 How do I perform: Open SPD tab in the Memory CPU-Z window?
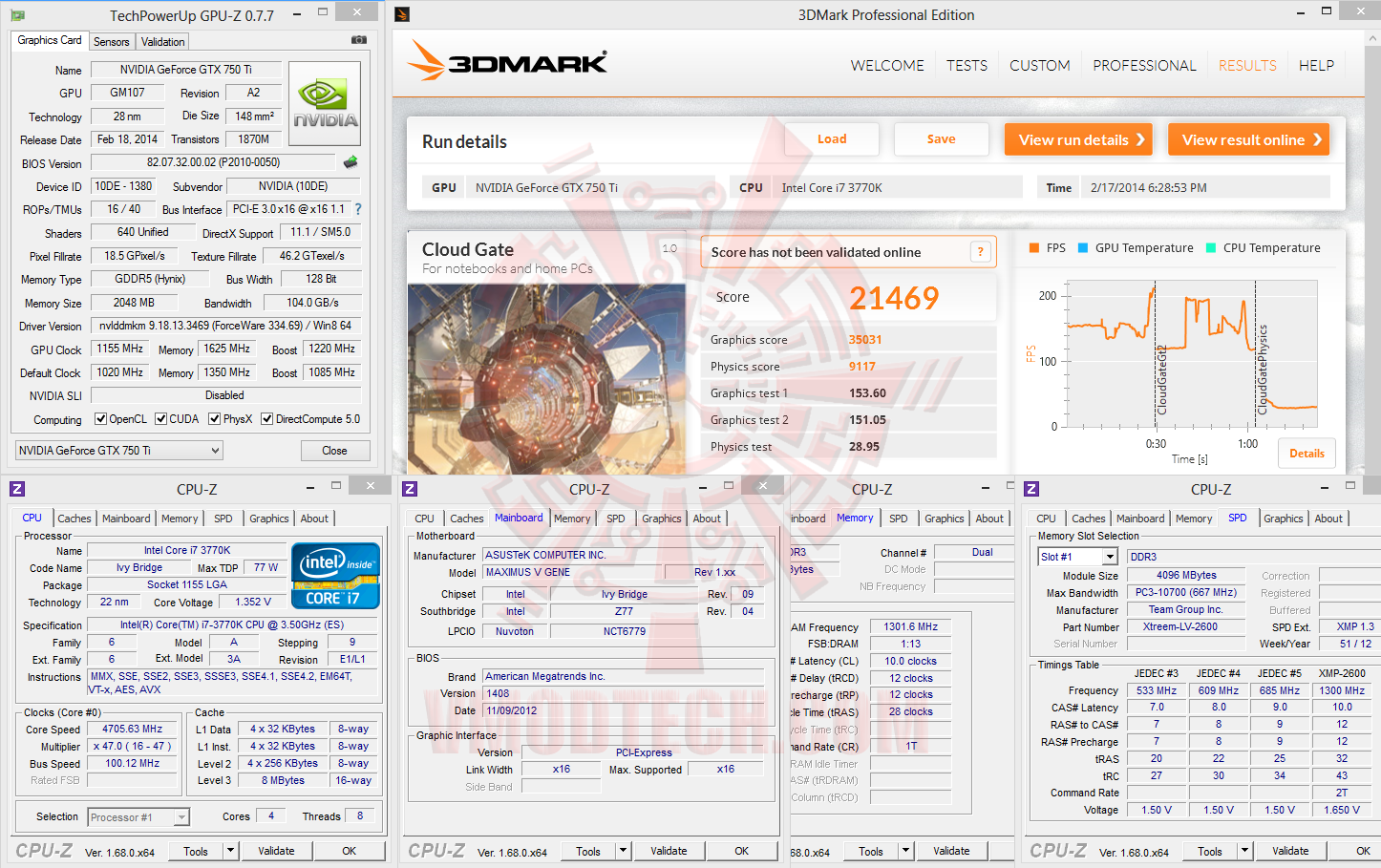pyautogui.click(x=899, y=519)
